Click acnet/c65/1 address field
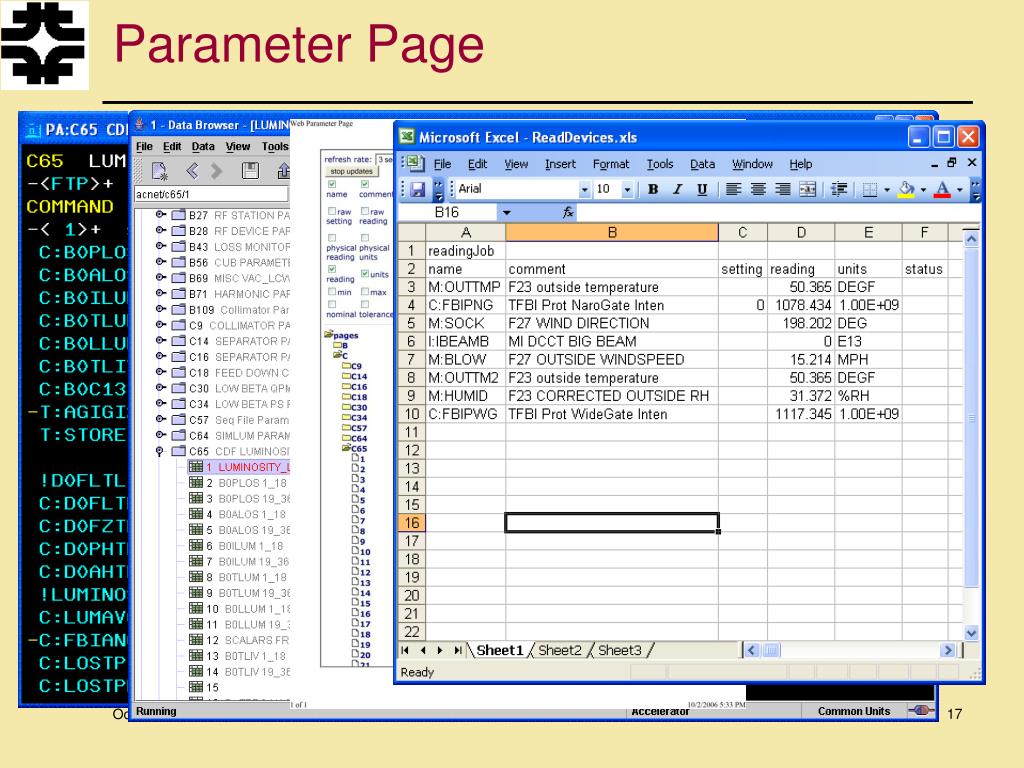 coord(211,194)
